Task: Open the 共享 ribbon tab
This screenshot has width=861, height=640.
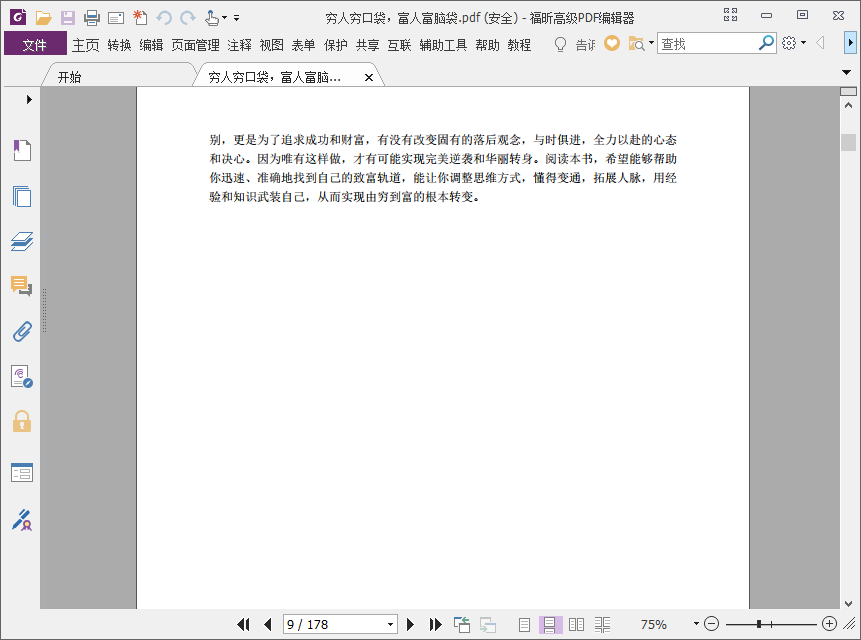Action: coord(367,45)
